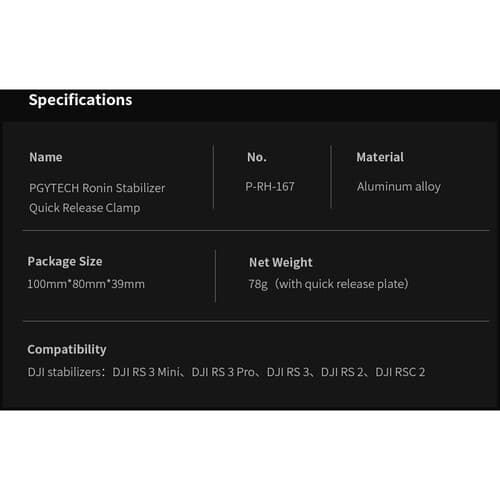The width and height of the screenshot is (500, 500).
Task: Click the 78g weight value
Action: (258, 284)
